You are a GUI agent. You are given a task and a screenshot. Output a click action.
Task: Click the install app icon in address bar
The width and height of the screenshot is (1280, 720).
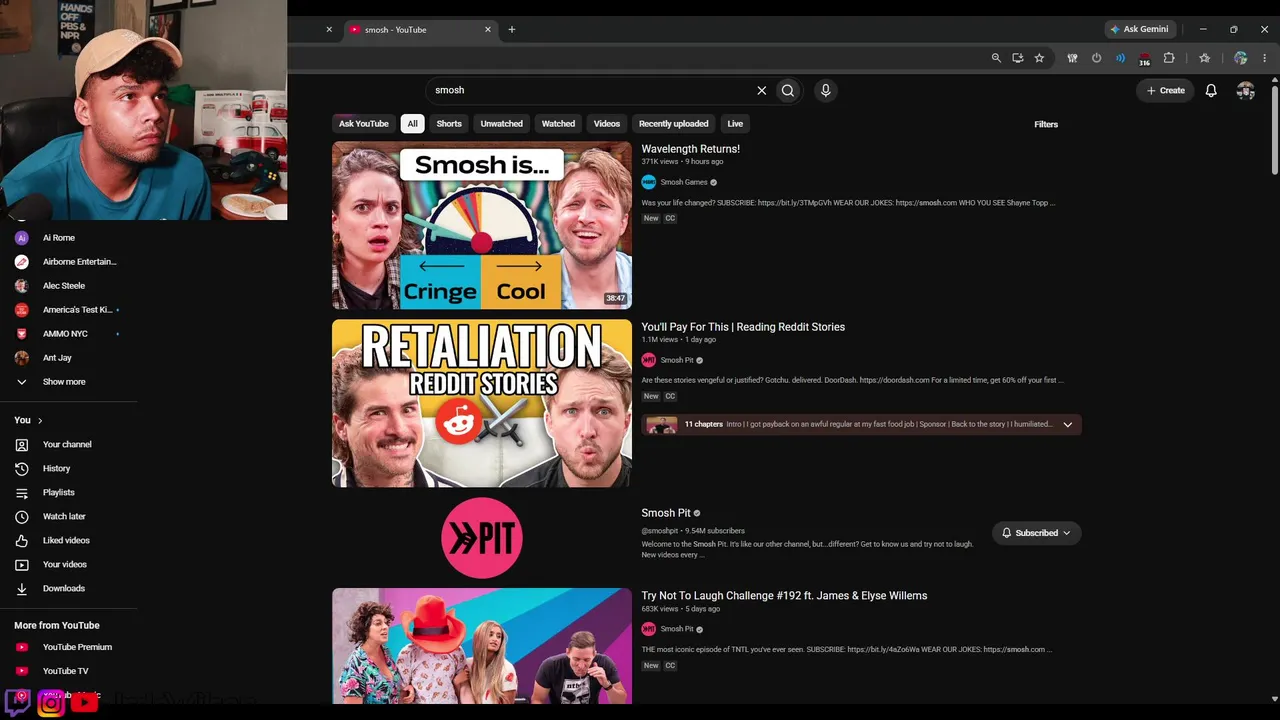[1018, 58]
